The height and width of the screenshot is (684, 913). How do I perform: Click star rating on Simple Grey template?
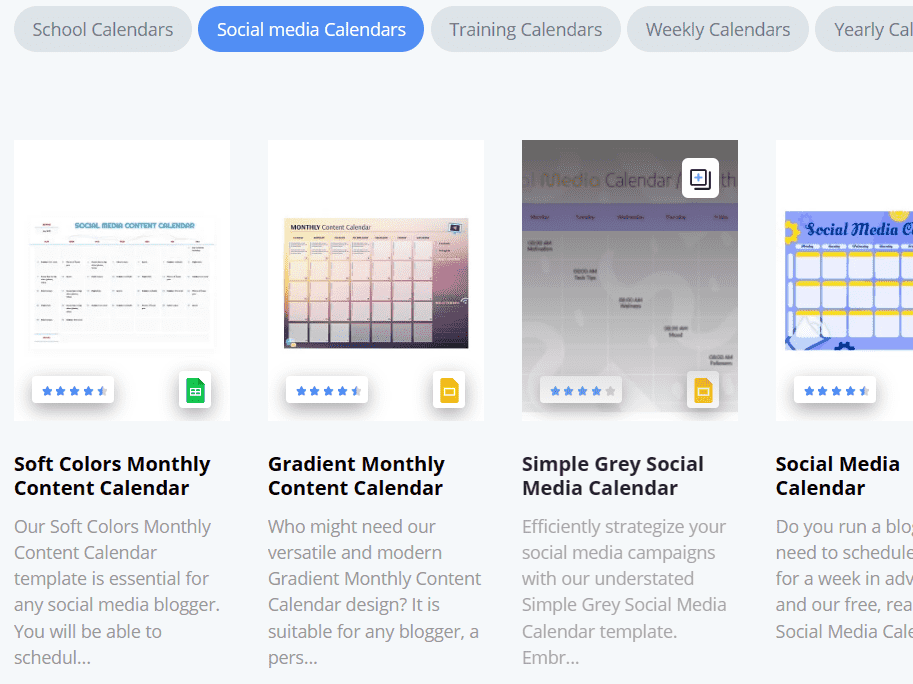click(x=581, y=390)
